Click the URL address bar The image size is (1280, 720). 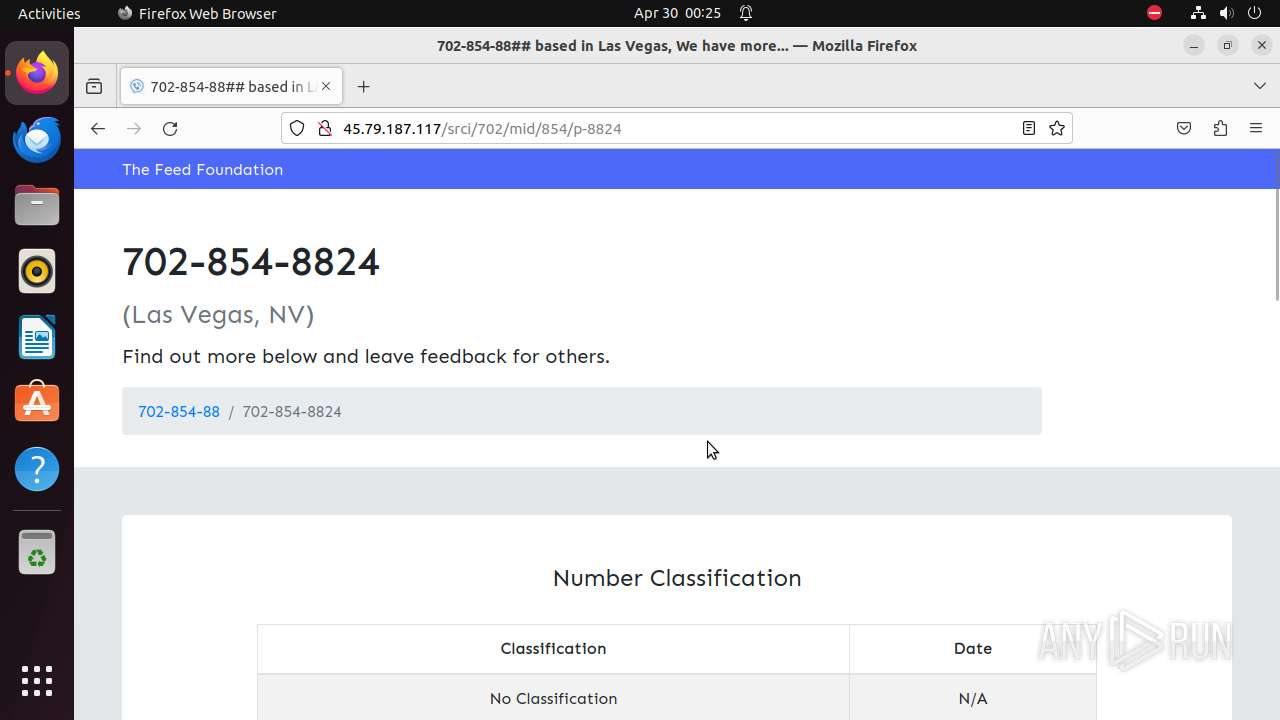[x=676, y=128]
